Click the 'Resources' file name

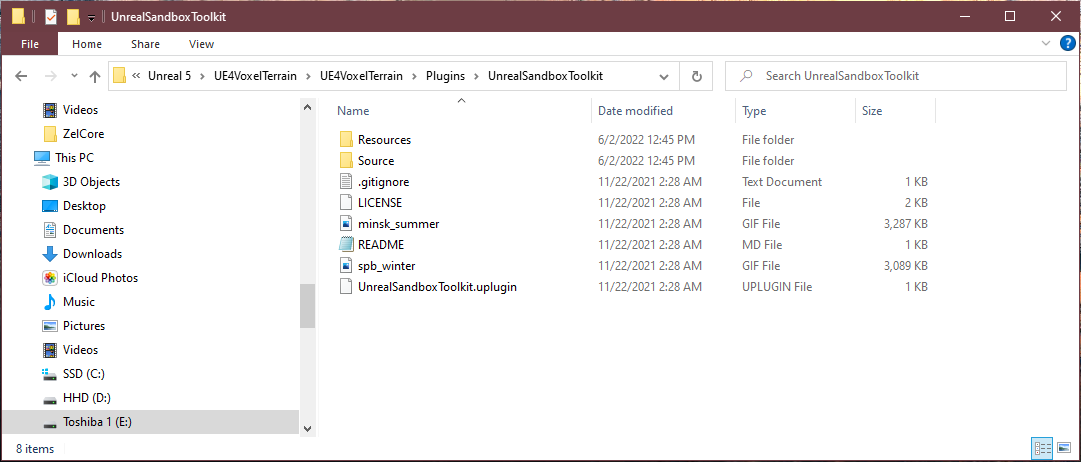coord(384,140)
